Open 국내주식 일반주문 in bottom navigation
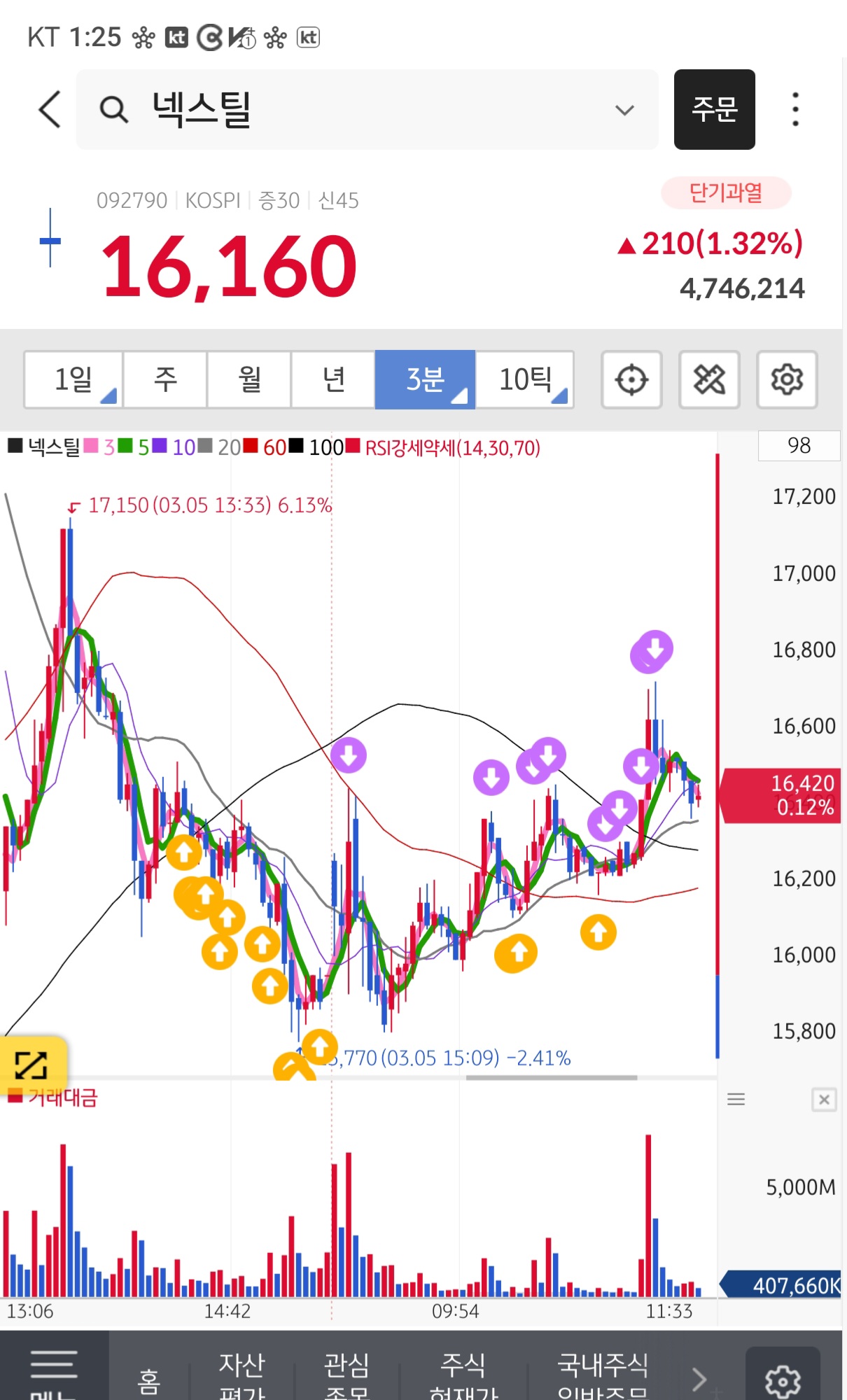Screen dimensions: 847x1400 pos(603,1378)
